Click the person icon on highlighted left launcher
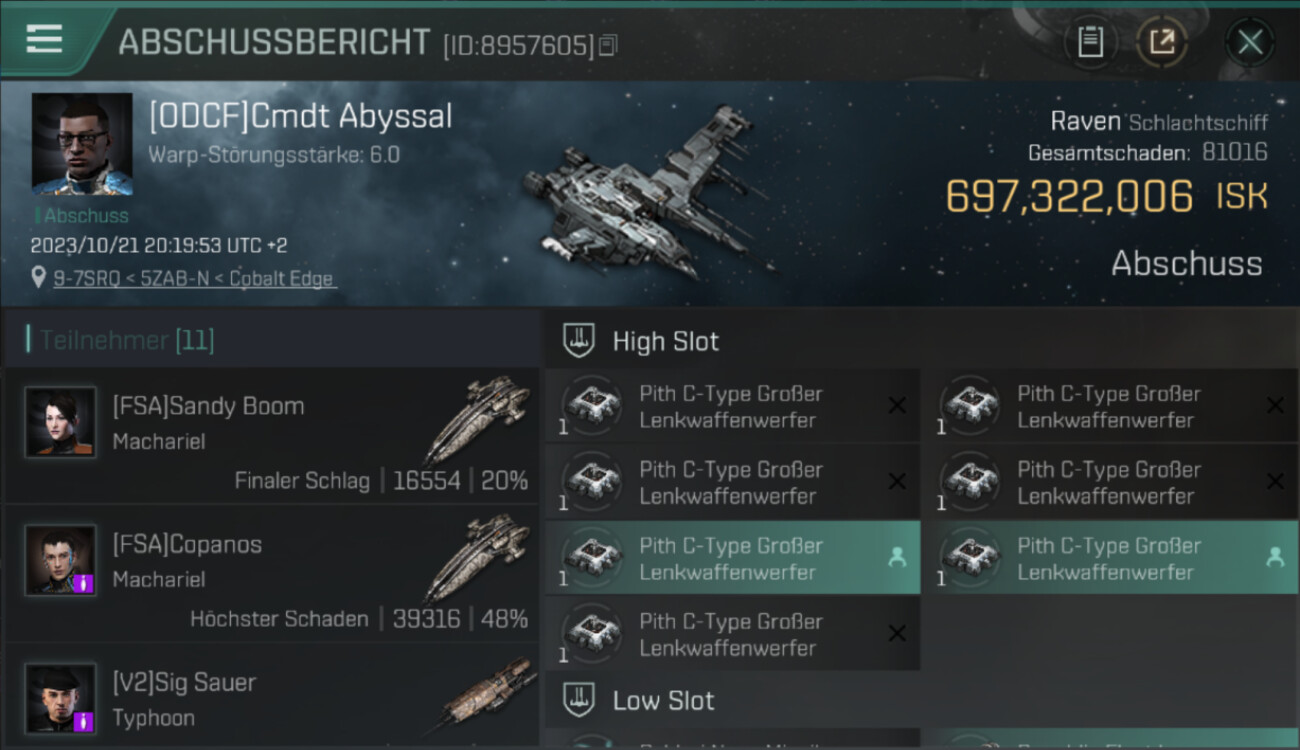Screen dimensions: 1300x750 pyautogui.click(x=897, y=558)
